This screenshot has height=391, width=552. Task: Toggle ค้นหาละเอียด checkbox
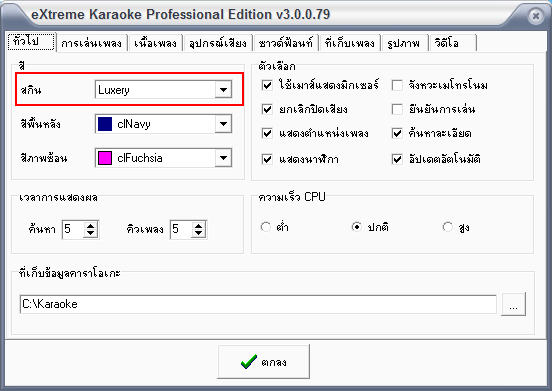pyautogui.click(x=397, y=133)
